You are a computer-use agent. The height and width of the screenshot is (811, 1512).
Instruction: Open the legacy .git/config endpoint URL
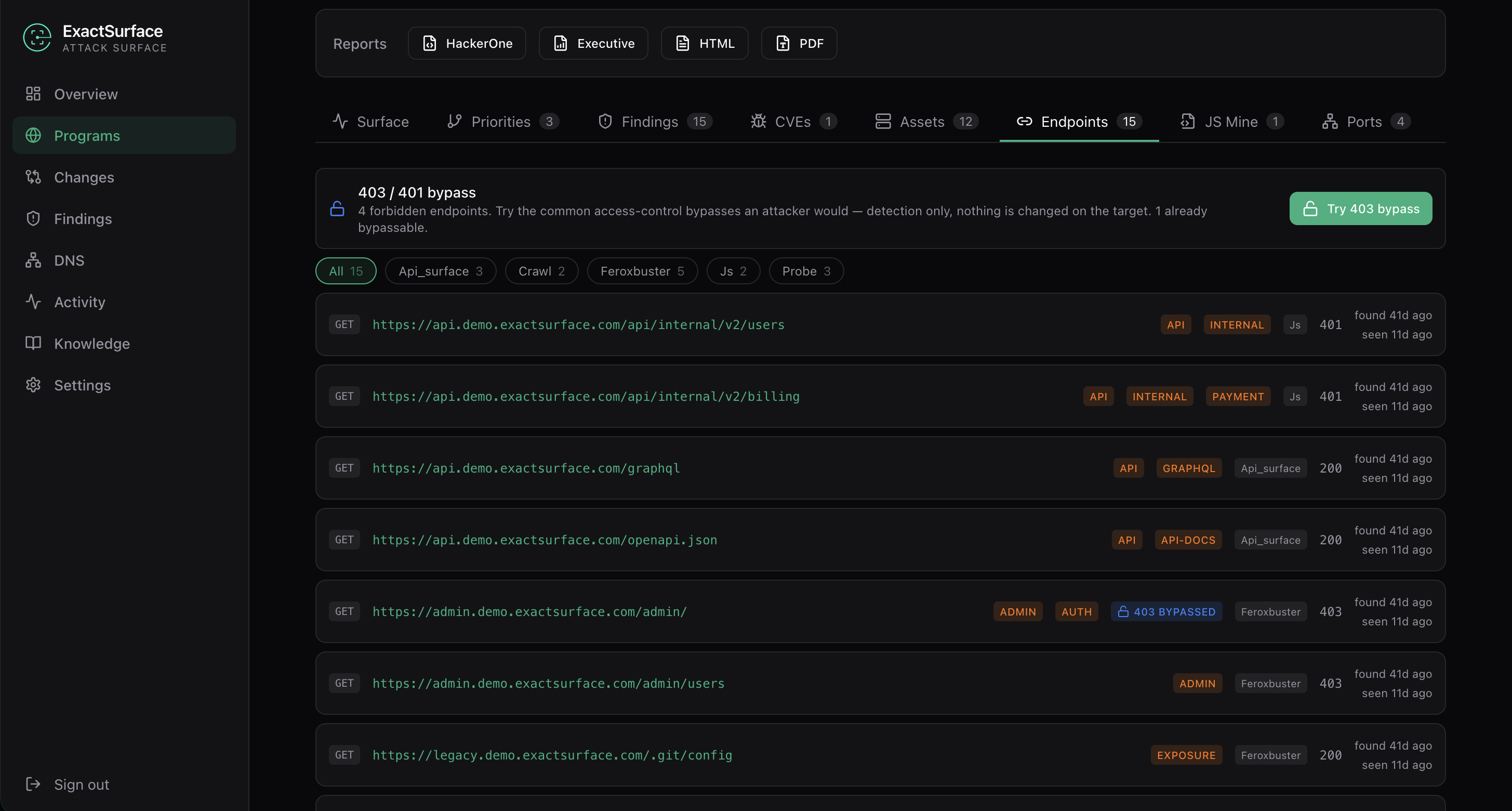[x=552, y=755]
